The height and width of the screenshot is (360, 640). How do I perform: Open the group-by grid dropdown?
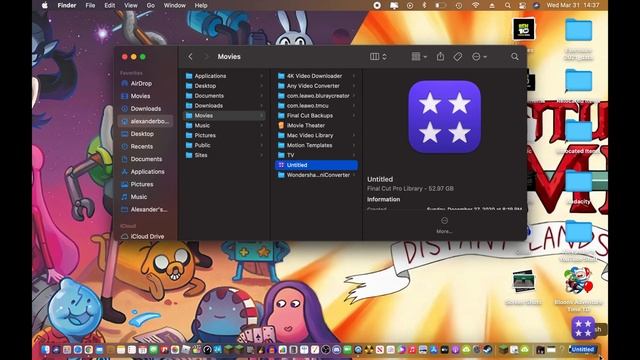(x=419, y=57)
